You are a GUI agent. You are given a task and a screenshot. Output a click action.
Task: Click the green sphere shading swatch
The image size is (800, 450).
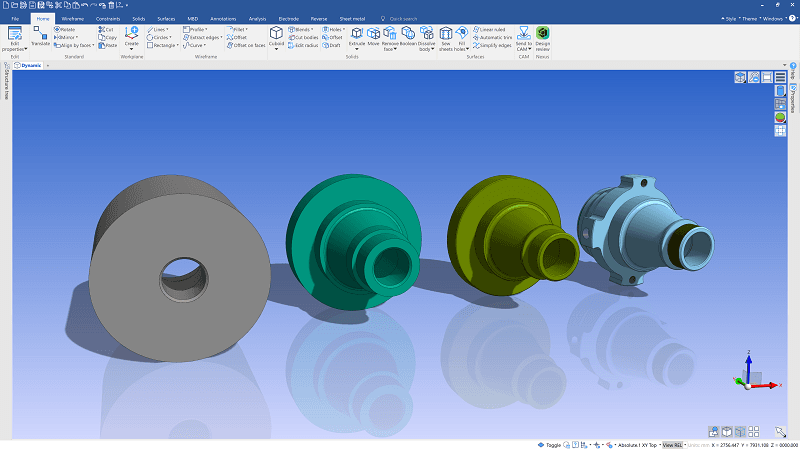click(779, 118)
